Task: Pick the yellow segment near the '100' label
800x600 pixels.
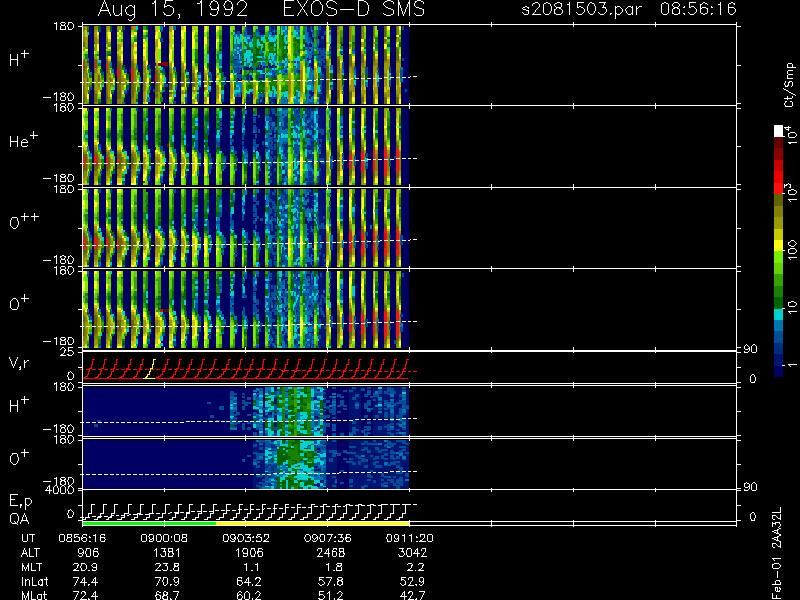Action: (779, 246)
